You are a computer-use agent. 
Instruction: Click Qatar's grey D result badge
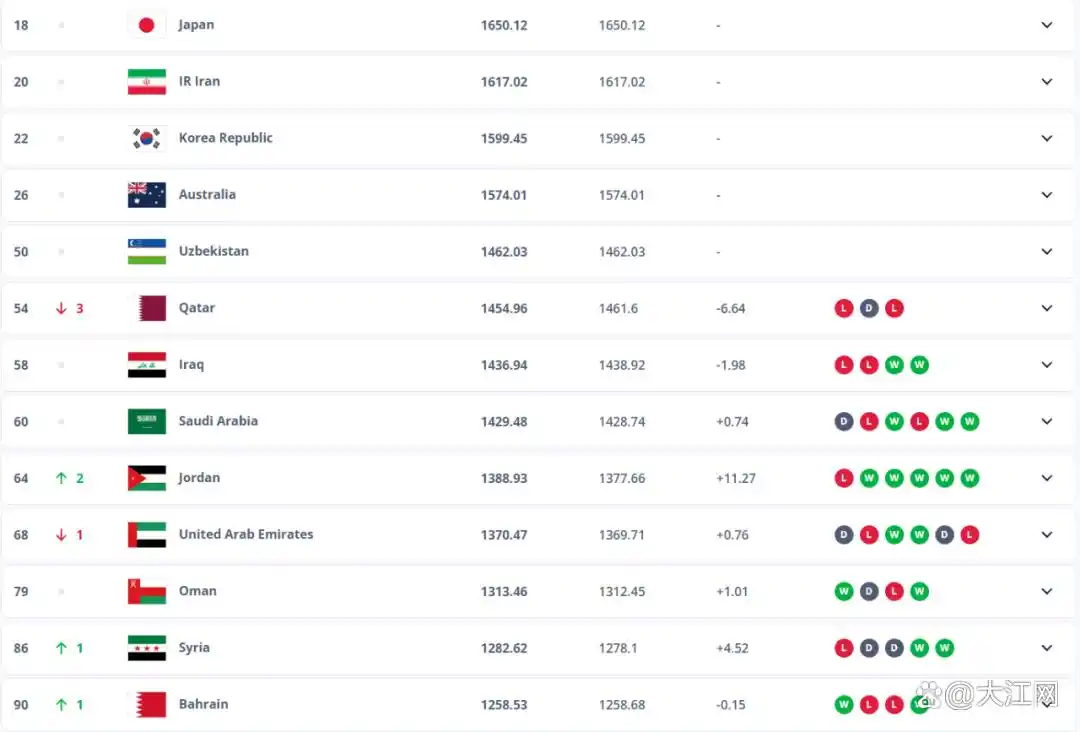(869, 308)
